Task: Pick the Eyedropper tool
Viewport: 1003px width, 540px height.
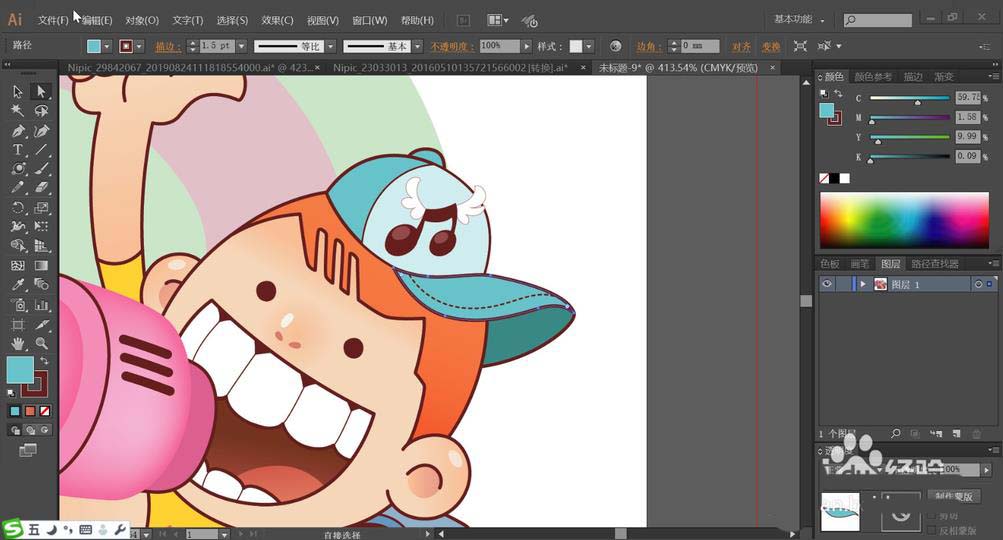Action: click(x=18, y=285)
